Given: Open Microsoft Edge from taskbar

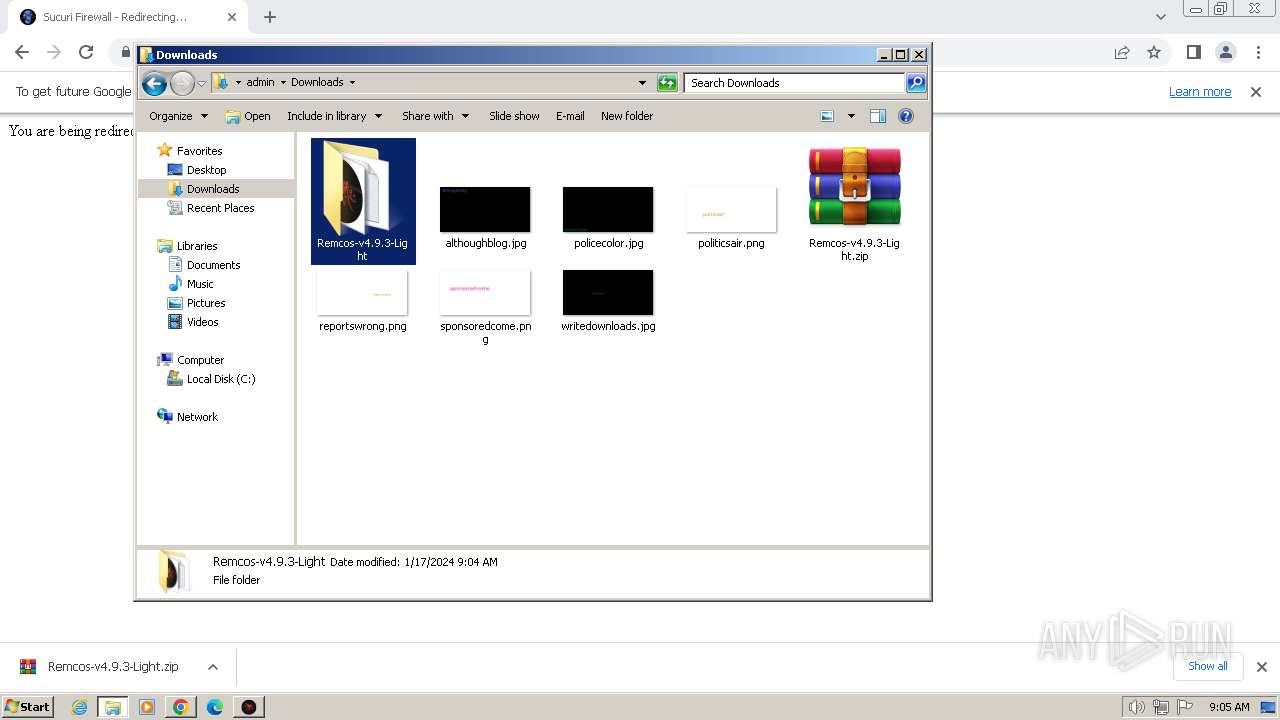Looking at the screenshot, I should click(215, 707).
